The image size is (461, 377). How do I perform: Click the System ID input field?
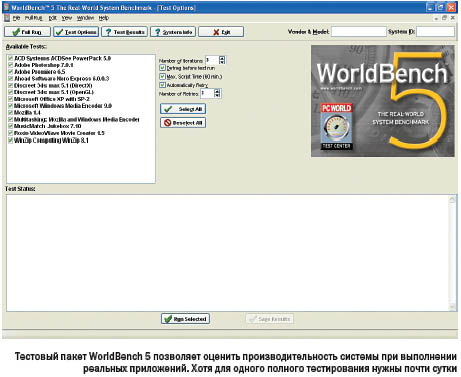tap(435, 32)
